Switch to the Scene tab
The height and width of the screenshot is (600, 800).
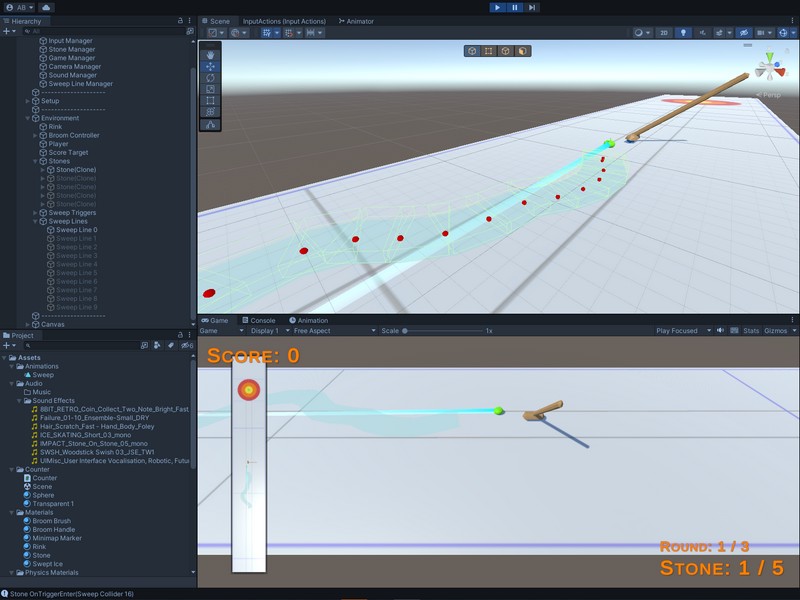click(215, 21)
